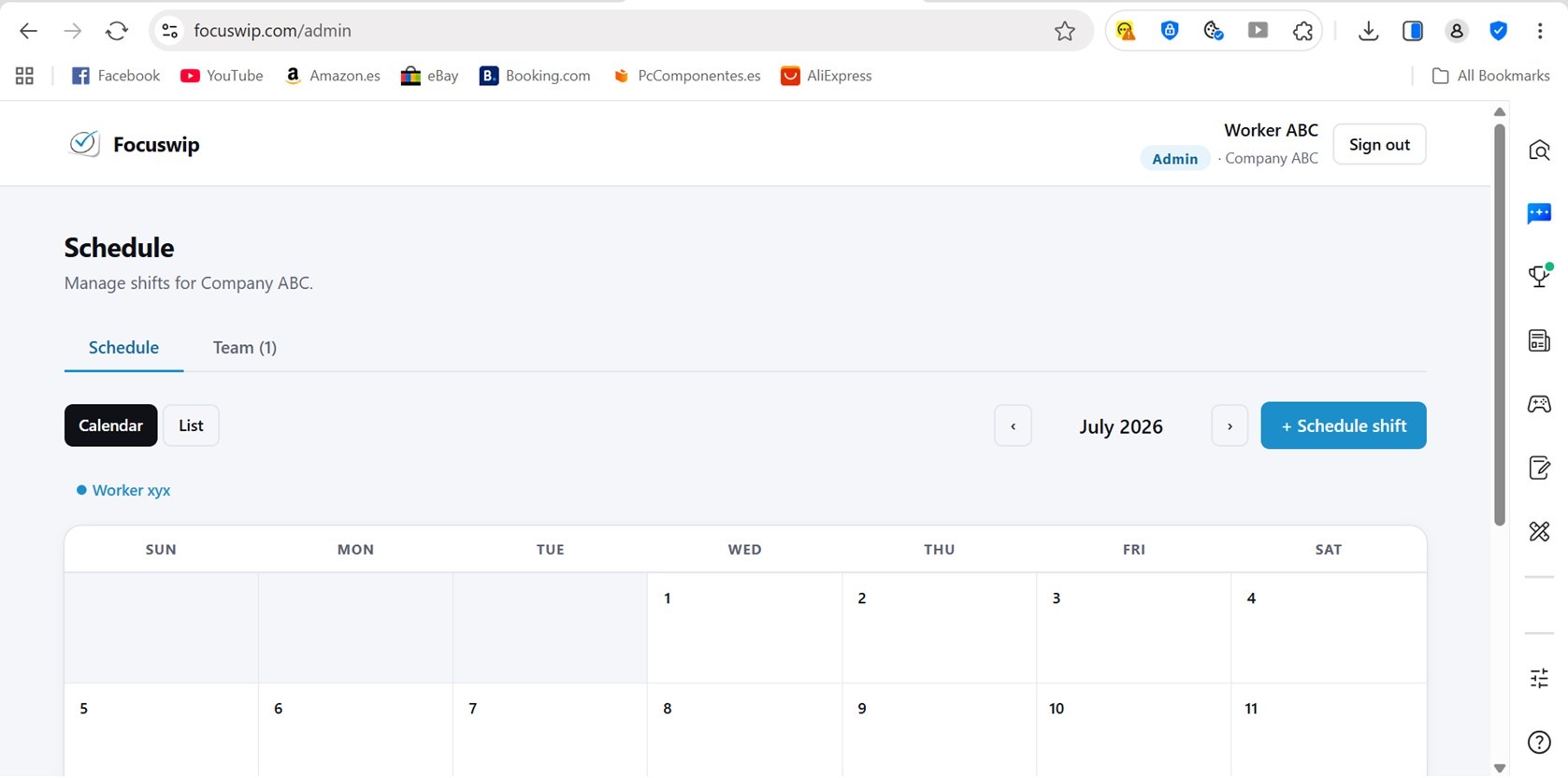The width and height of the screenshot is (1568, 778).
Task: Select July 6 on the calendar
Action: point(355,730)
